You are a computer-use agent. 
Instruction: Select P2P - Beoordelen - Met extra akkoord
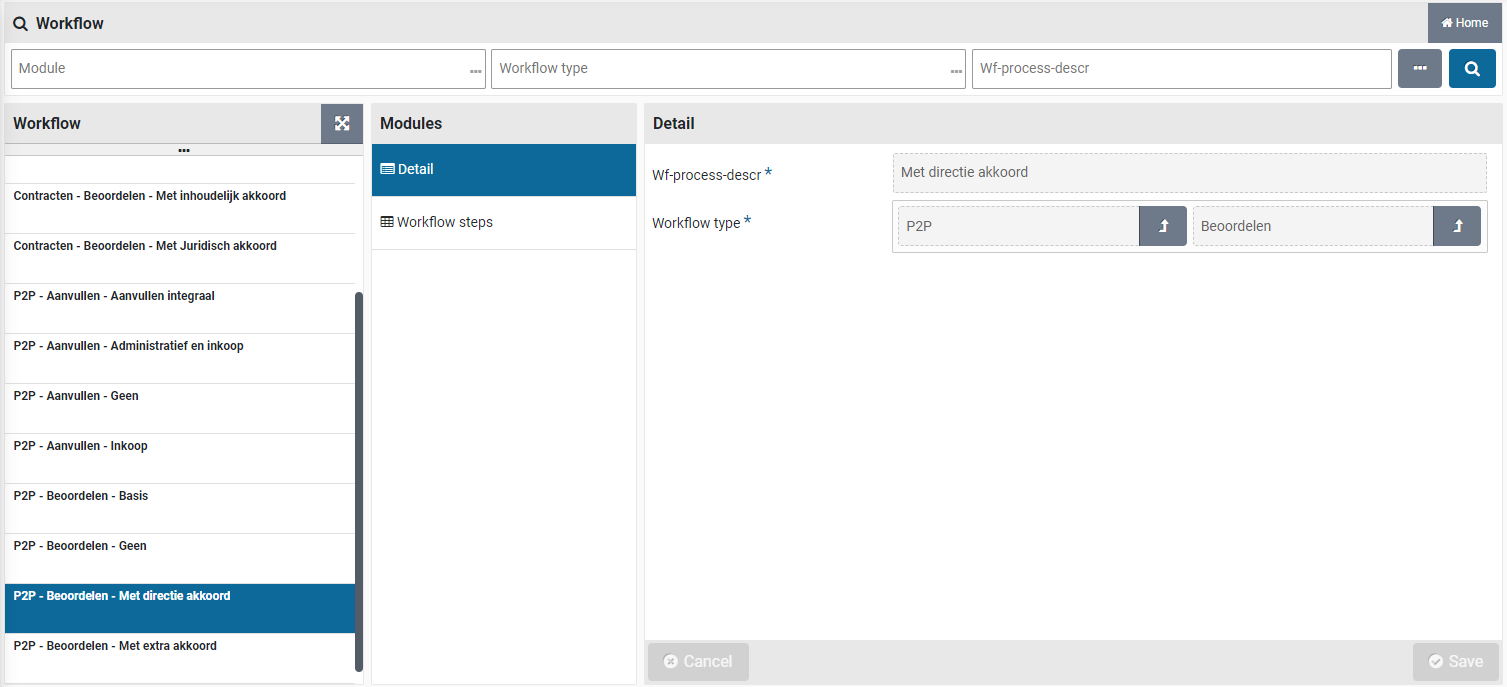pyautogui.click(x=180, y=657)
